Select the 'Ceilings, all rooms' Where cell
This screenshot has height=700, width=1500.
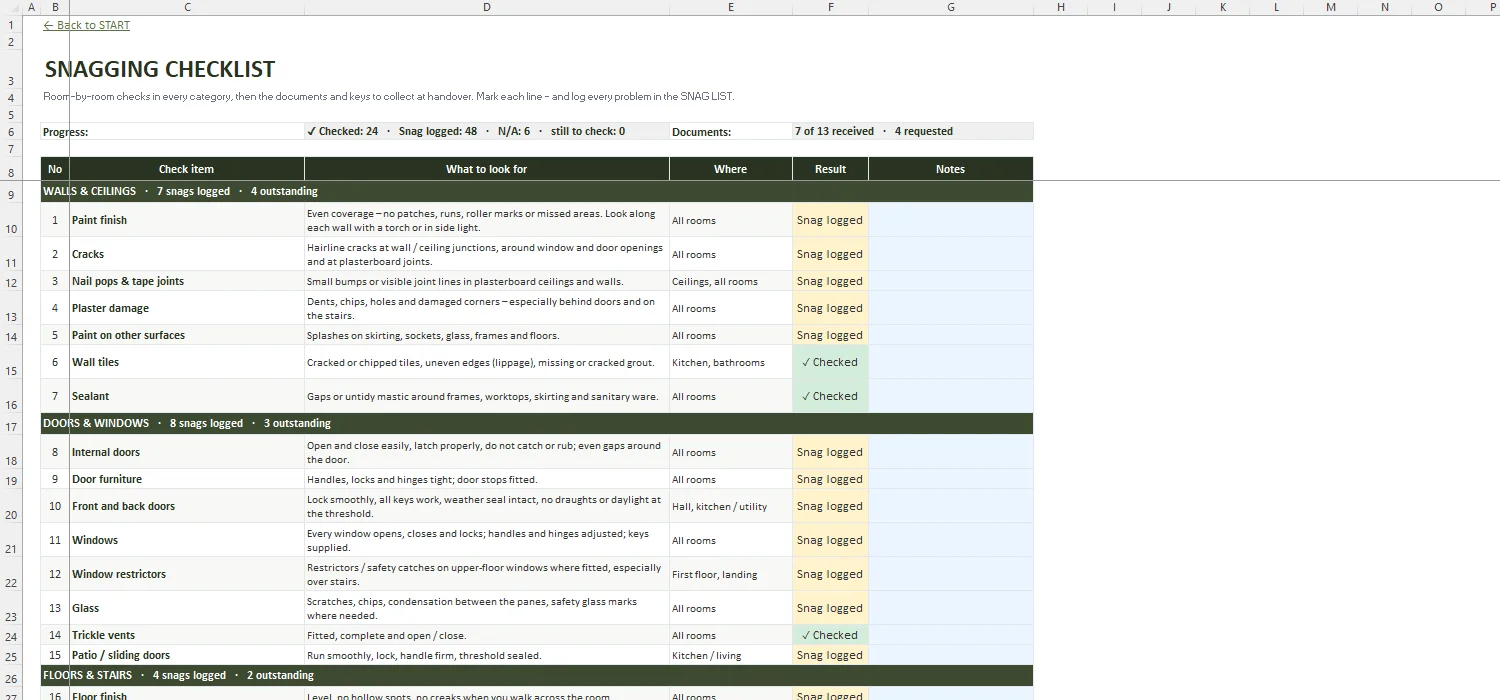[731, 281]
